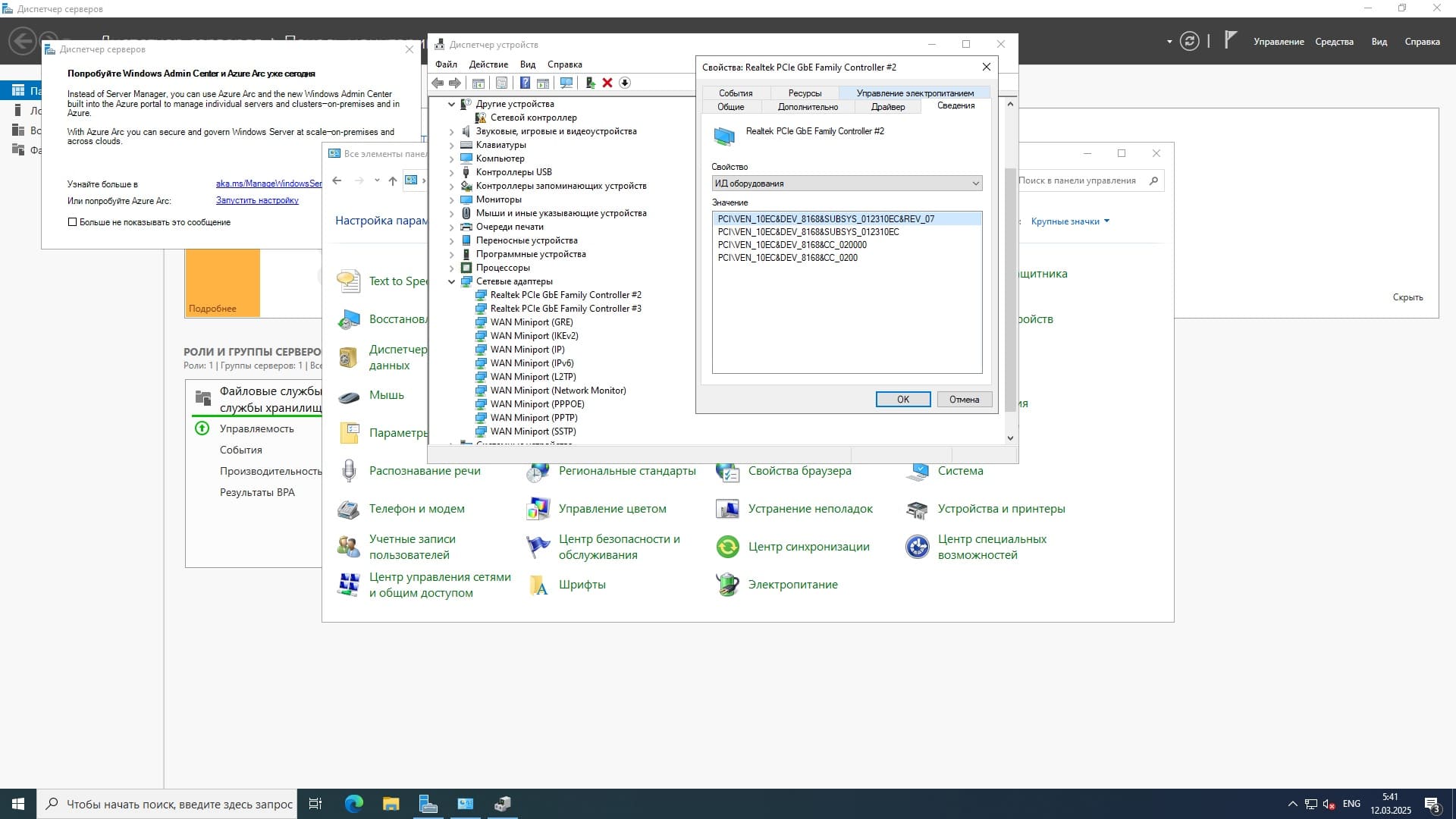Screen dimensions: 1456x819
Task: Launch Microsoft Edge from the taskbar
Action: (354, 804)
